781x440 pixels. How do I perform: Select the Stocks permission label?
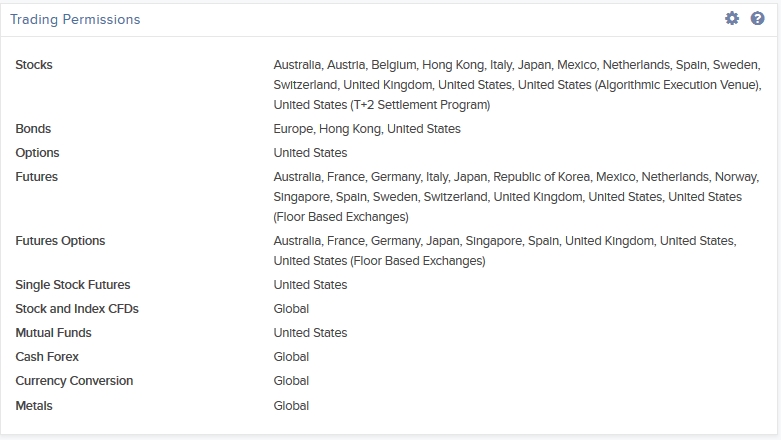click(34, 65)
